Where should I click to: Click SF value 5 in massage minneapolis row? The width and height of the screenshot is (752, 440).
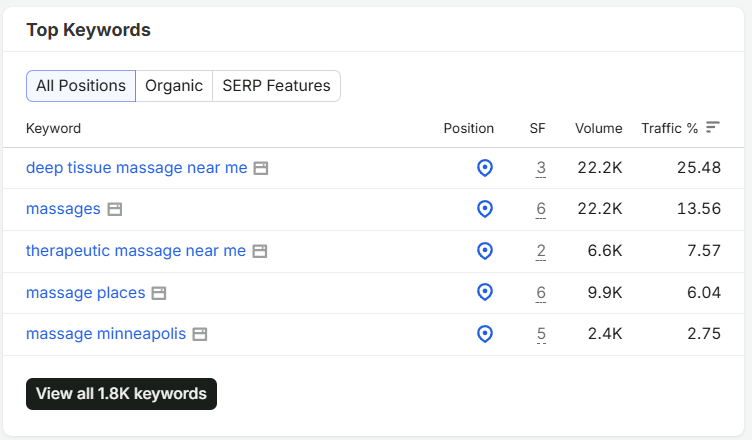click(541, 333)
